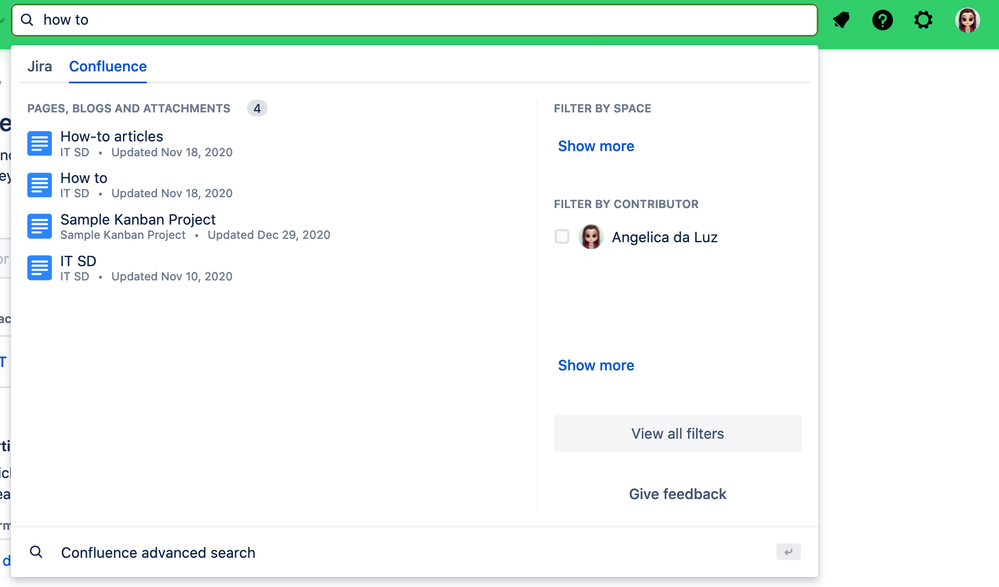
Task: Open the help question mark icon
Action: [882, 20]
